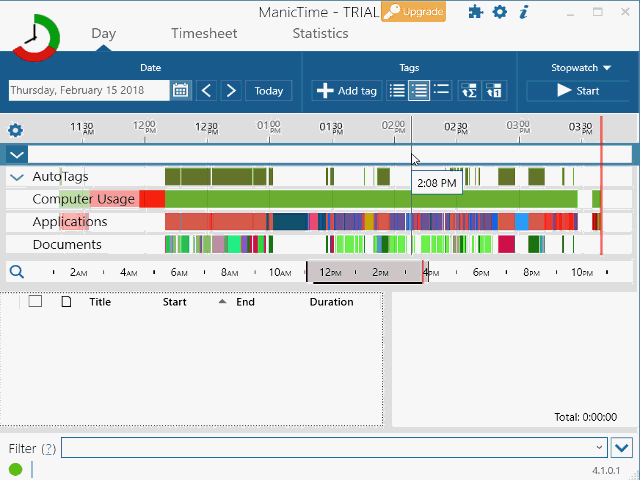
Task: Switch to the Statistics tab
Action: coord(320,33)
